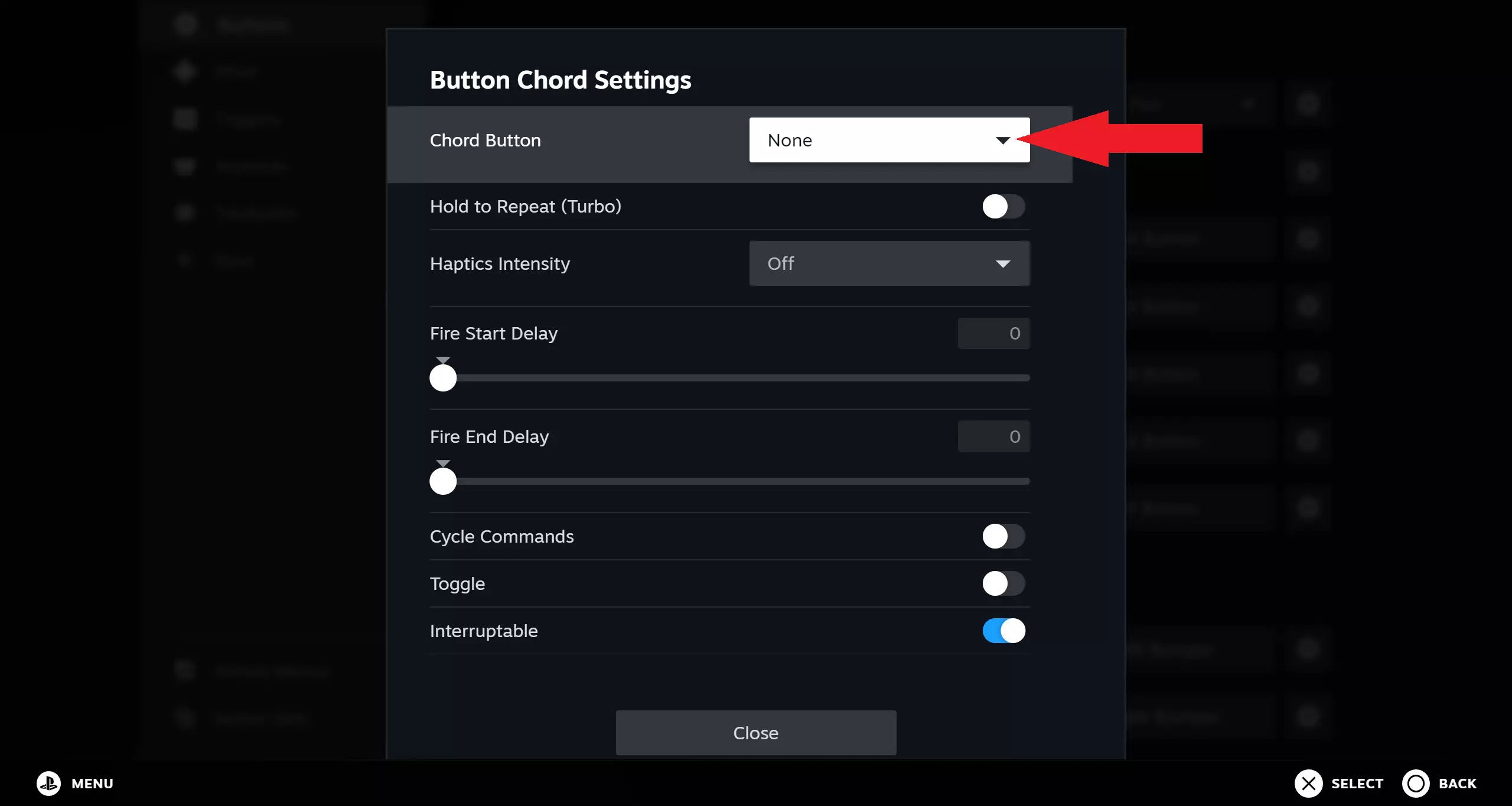Click the Fire End Delay value field

click(993, 436)
